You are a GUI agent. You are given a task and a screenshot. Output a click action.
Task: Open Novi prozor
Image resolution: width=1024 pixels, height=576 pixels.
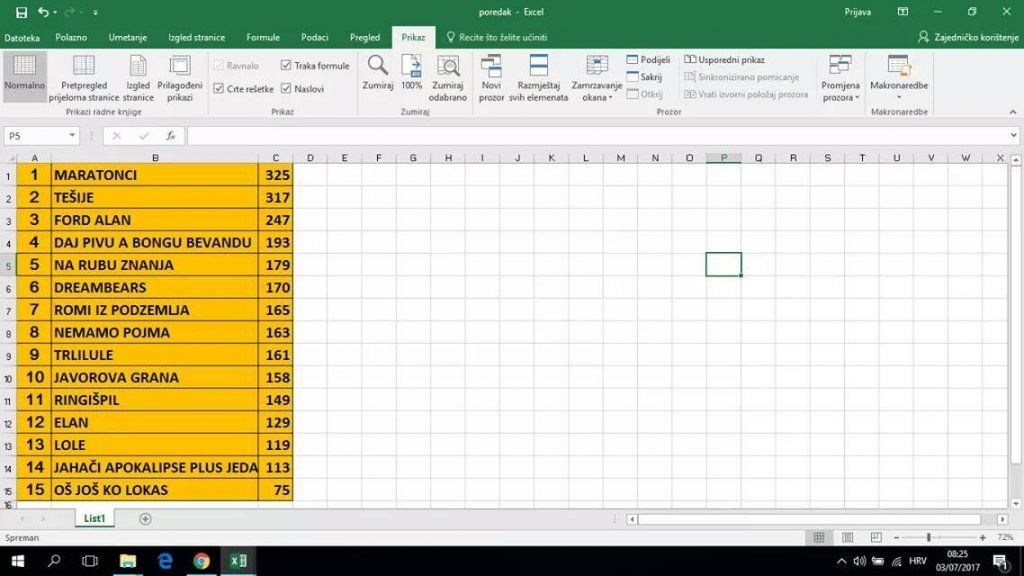click(491, 68)
